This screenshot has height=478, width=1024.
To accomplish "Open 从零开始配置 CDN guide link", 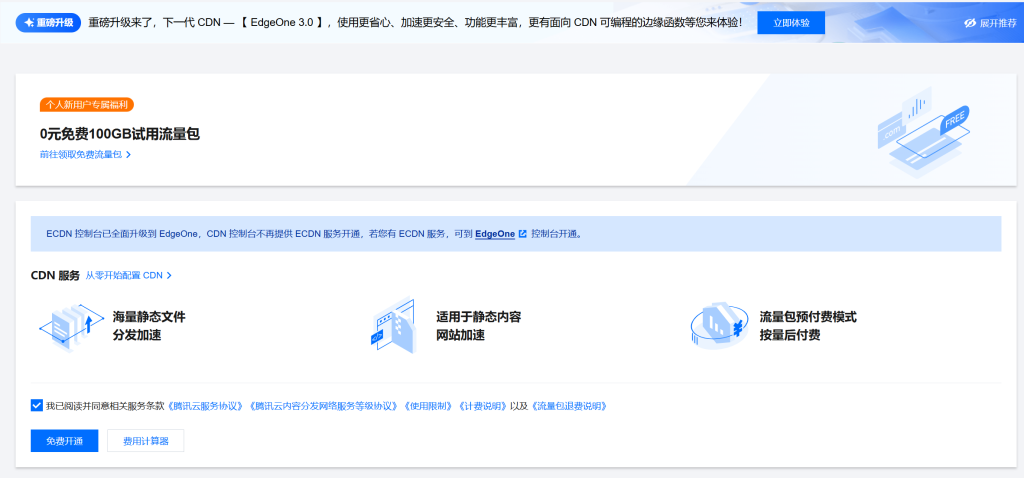I will (x=129, y=276).
